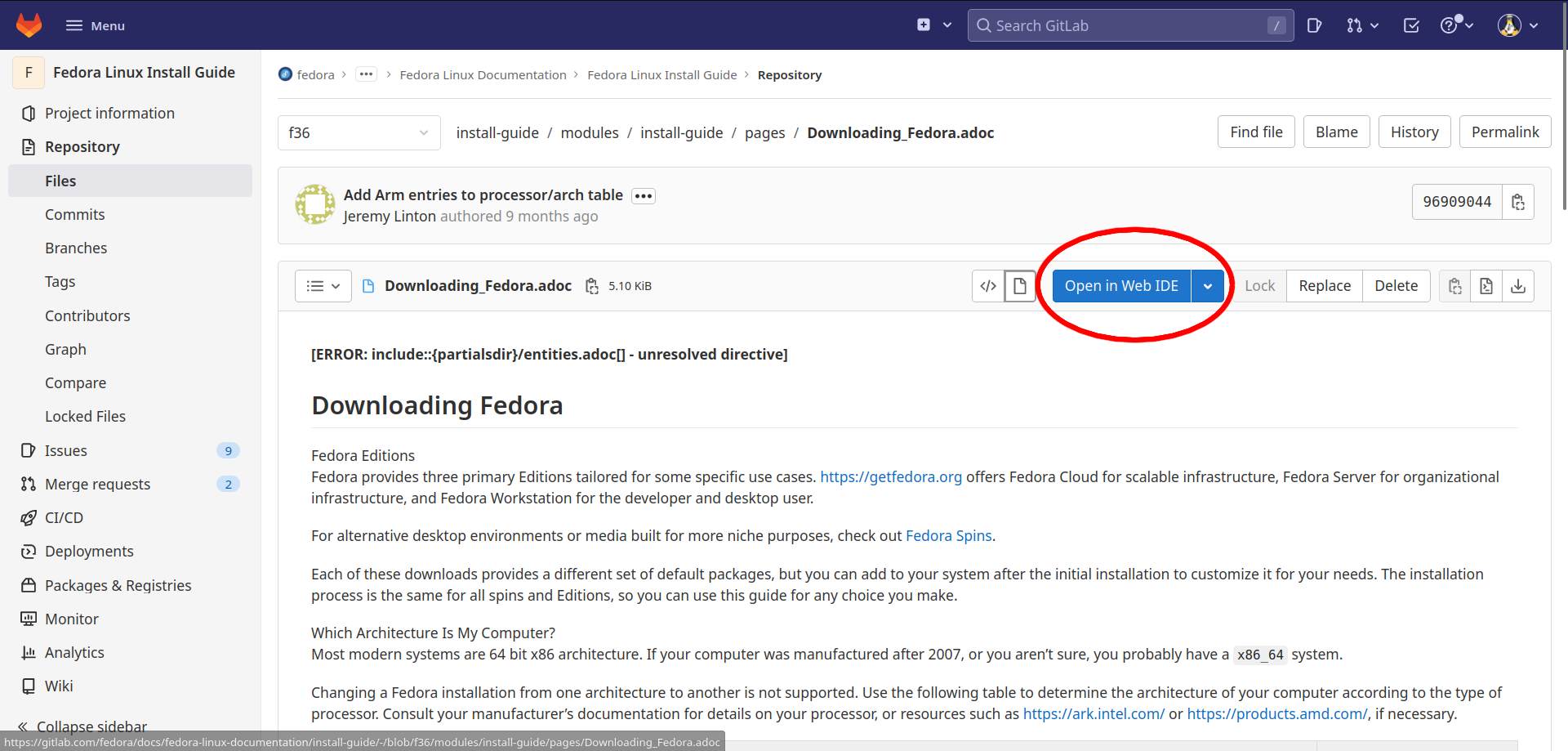Copy file contents icon
Screen dimensions: 1568x751
pos(1454,286)
